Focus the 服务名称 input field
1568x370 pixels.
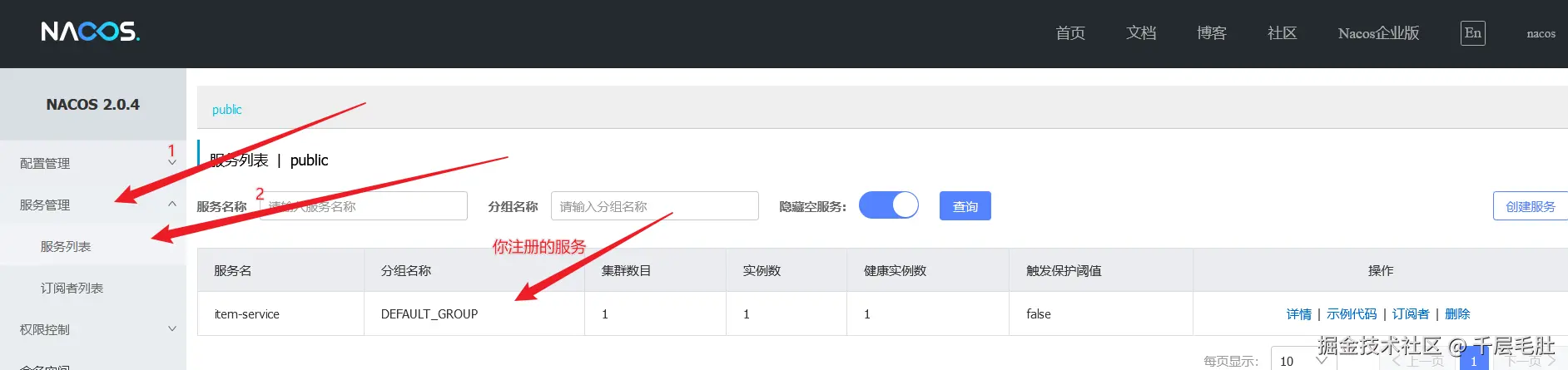coord(364,206)
